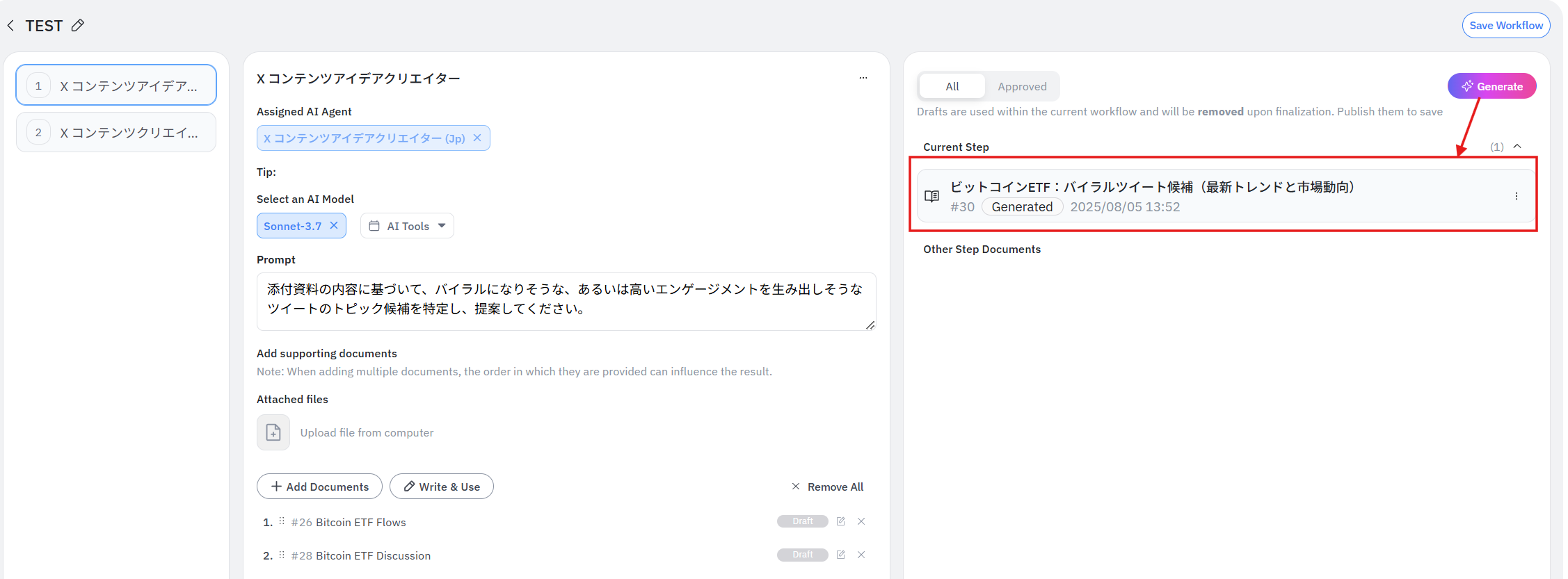Open options menu for generated document #30

coord(1516,196)
